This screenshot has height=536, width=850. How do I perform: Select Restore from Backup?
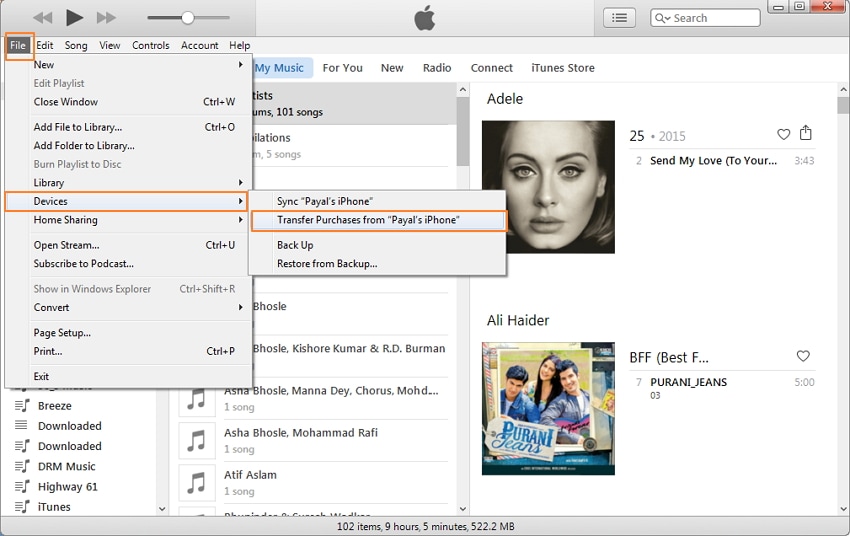(x=378, y=263)
